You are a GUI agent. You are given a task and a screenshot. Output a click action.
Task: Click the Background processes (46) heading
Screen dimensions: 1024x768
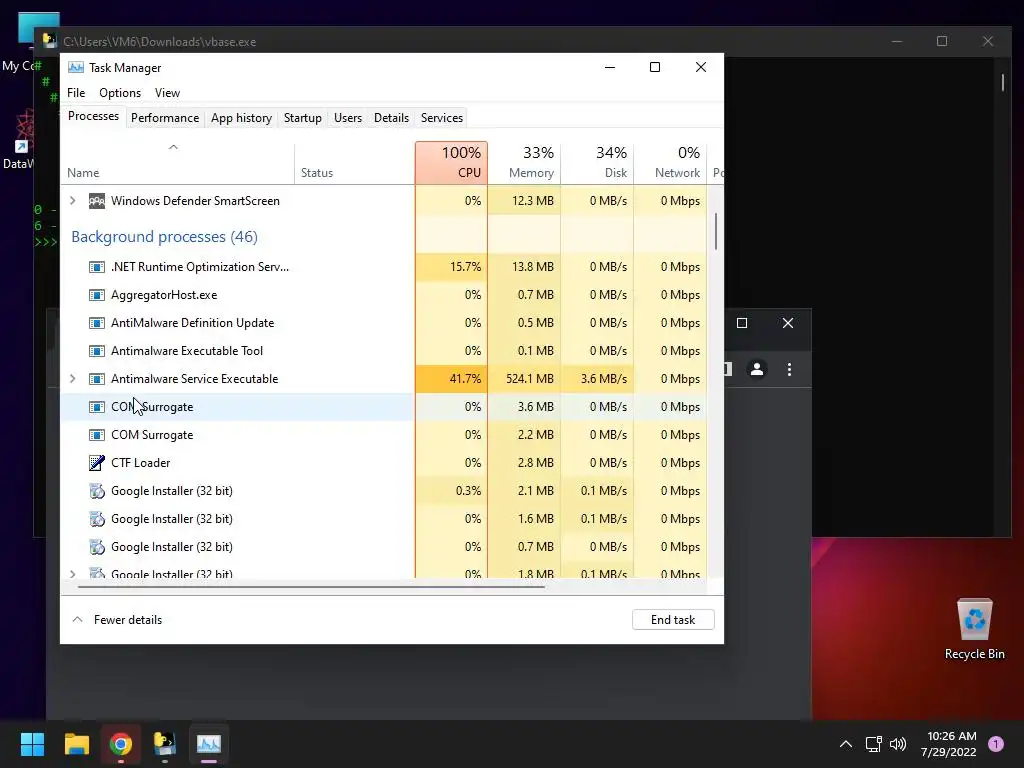165,236
